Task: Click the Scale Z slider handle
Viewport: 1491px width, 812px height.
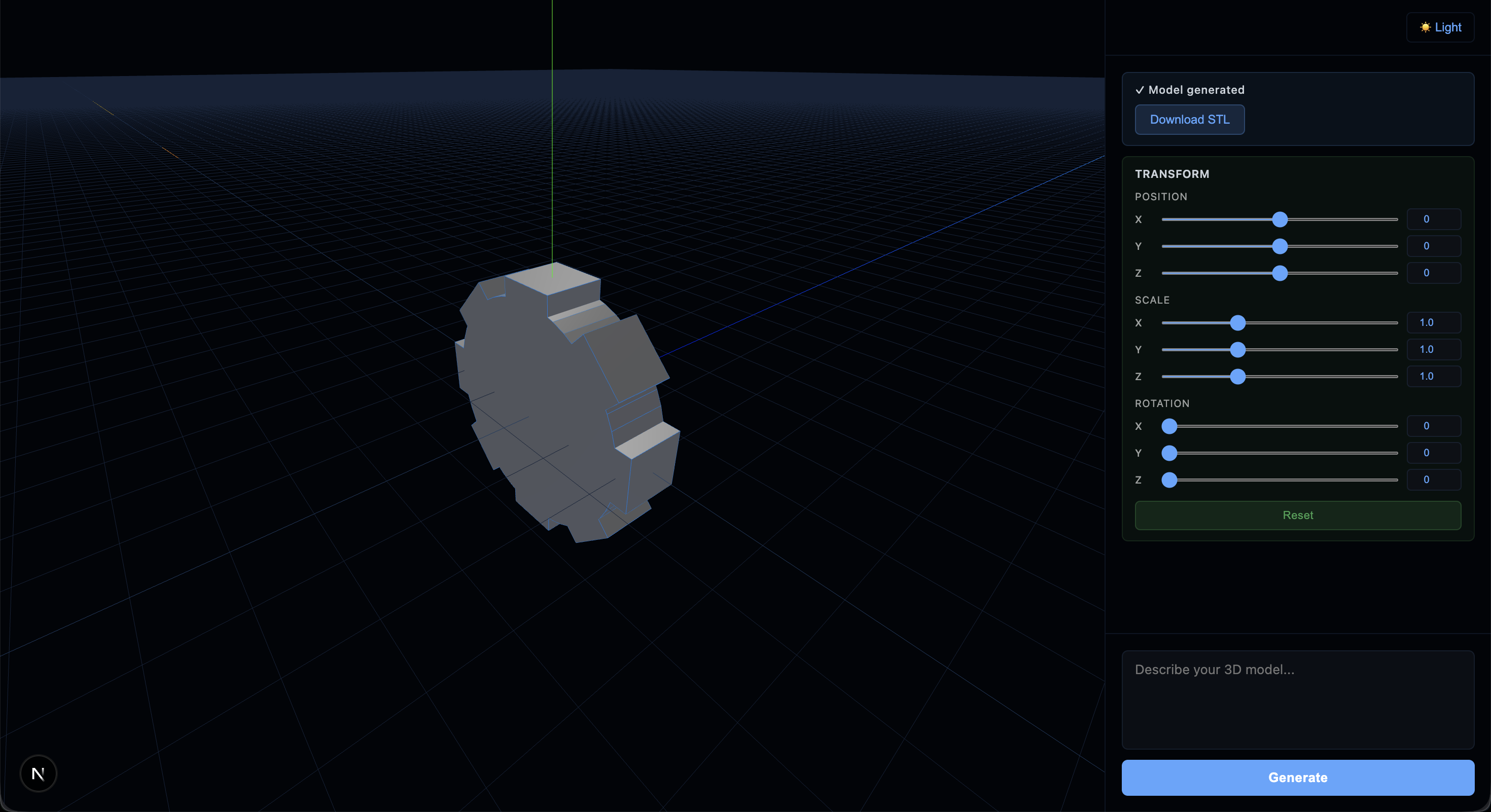Action: 1237,377
